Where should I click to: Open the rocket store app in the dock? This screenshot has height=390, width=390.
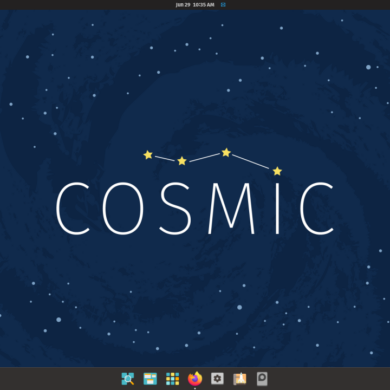240,379
